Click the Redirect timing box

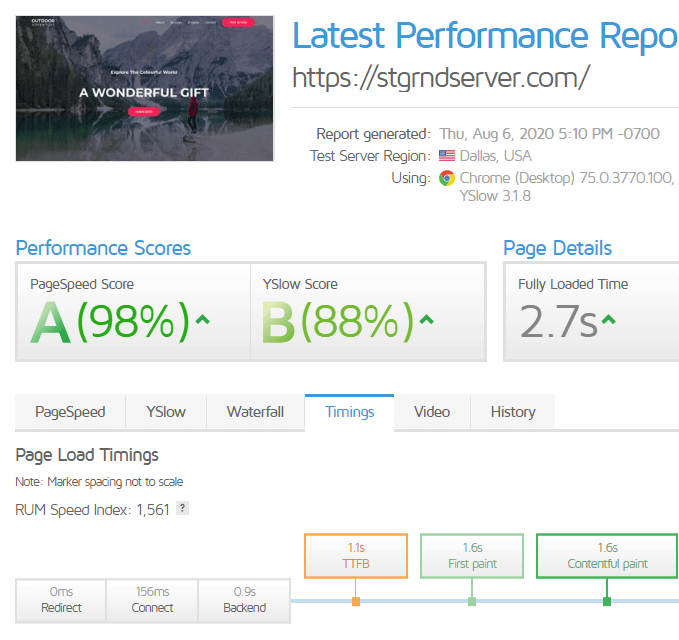tap(60, 600)
